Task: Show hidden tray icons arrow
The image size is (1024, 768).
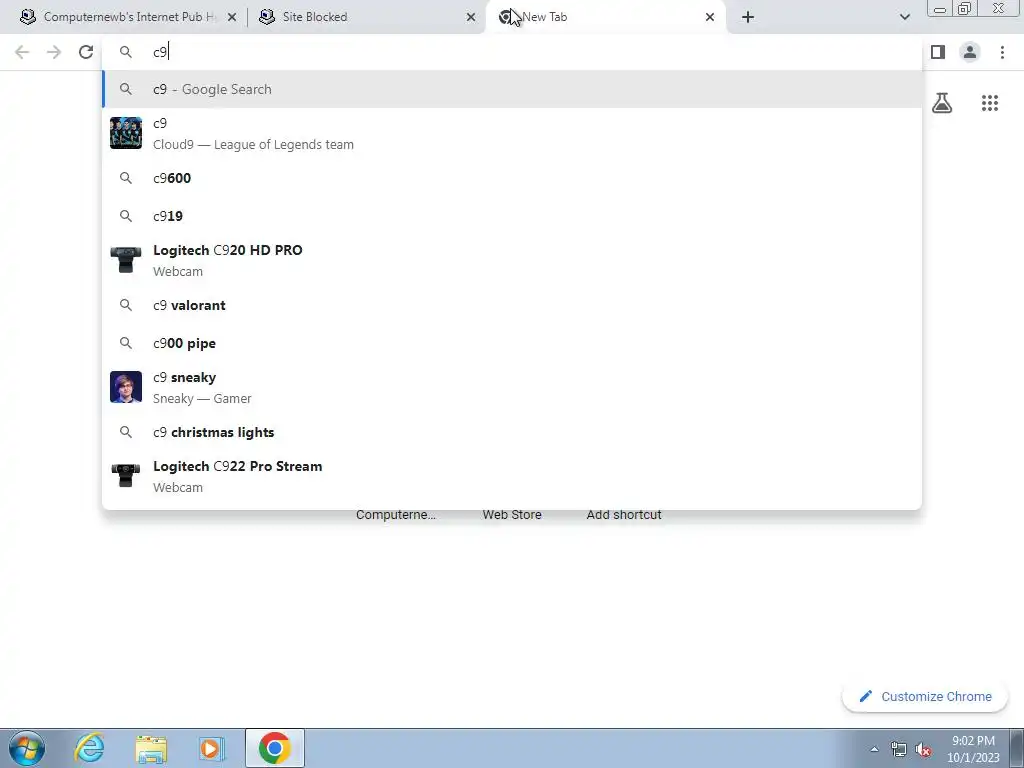Action: click(874, 750)
